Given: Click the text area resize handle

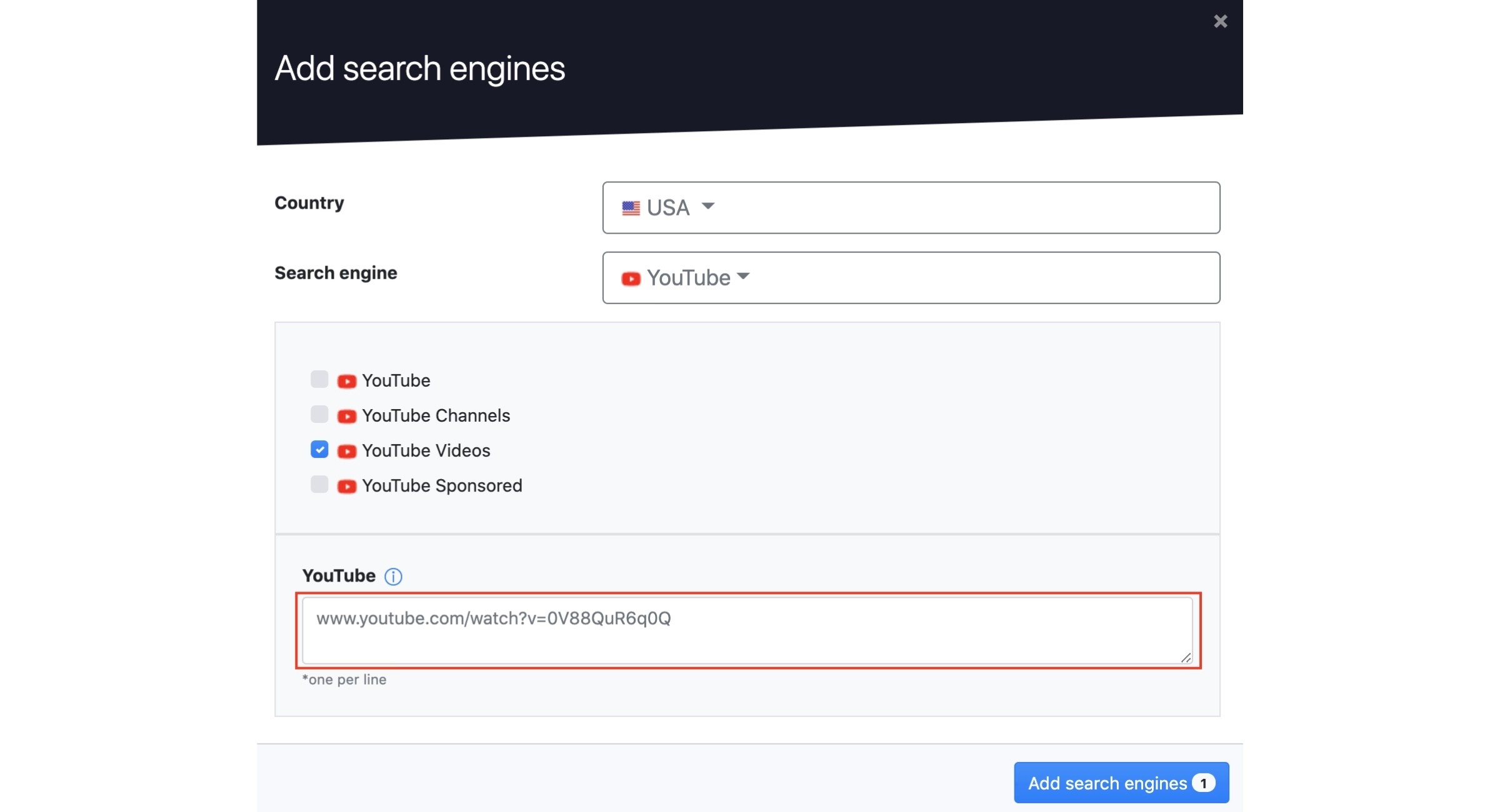Looking at the screenshot, I should [x=1186, y=657].
